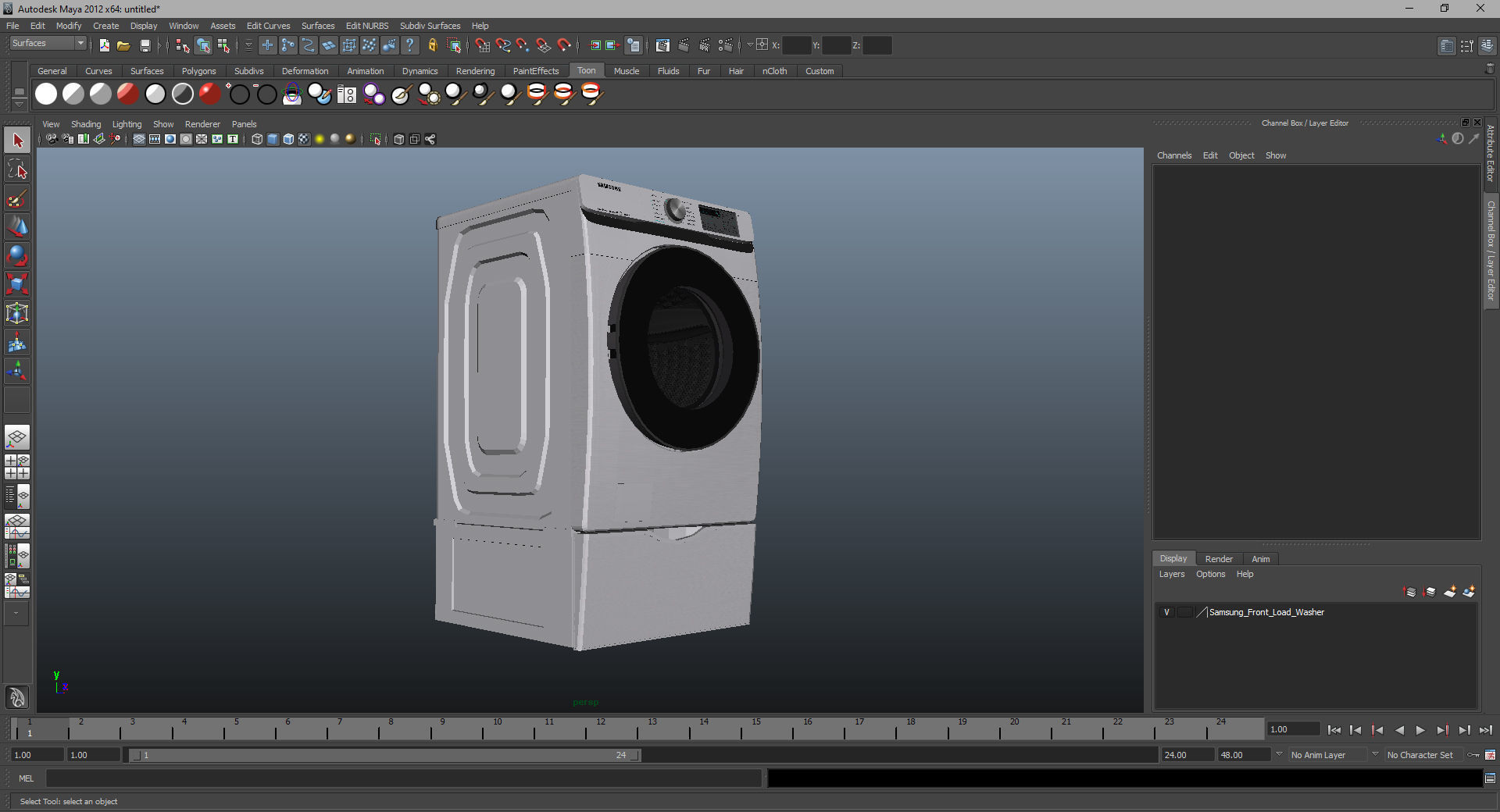This screenshot has width=1500, height=812.
Task: Open selection mask menu arrow in status line
Action: [x=248, y=45]
